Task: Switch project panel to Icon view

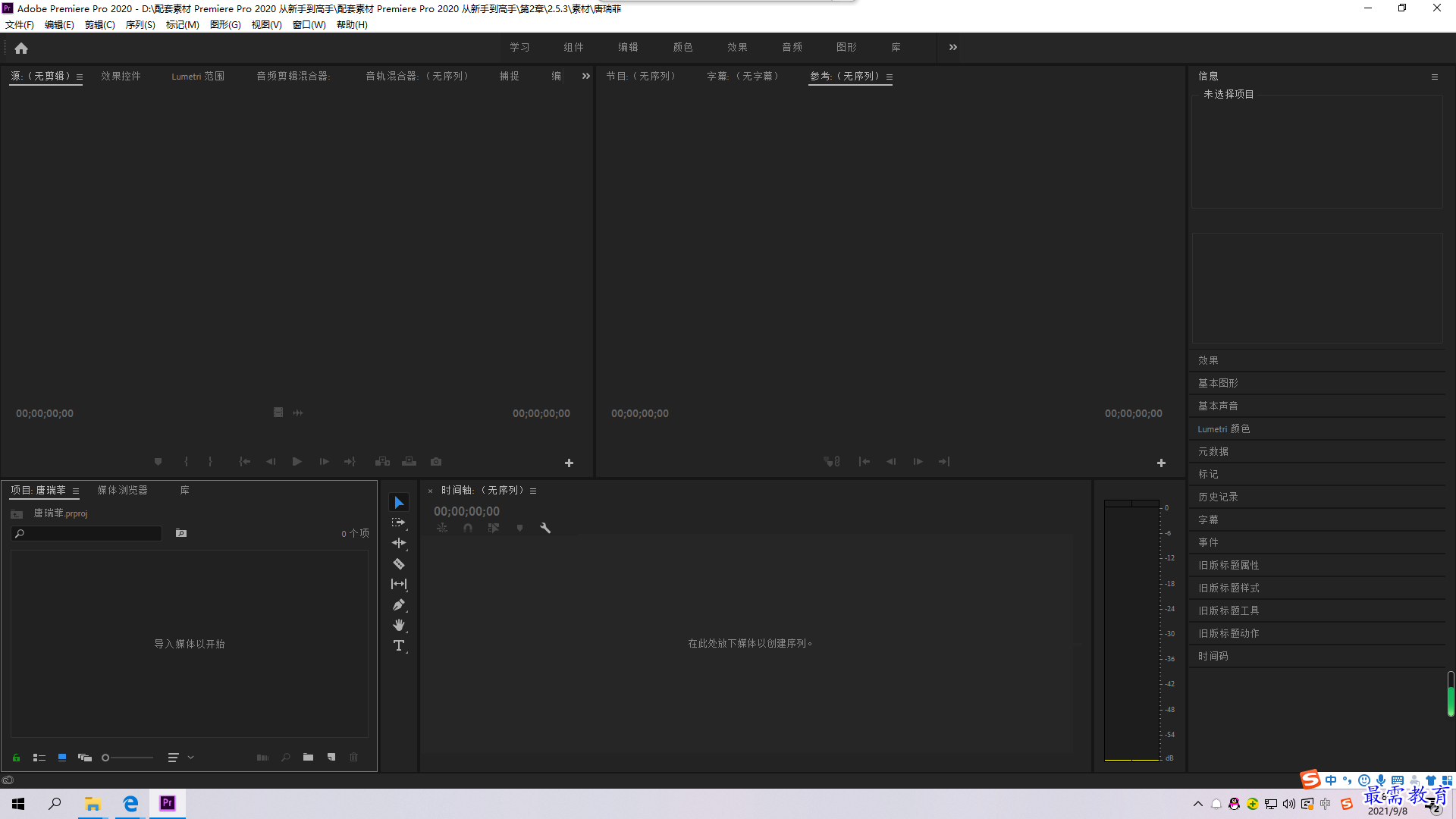Action: [x=62, y=758]
